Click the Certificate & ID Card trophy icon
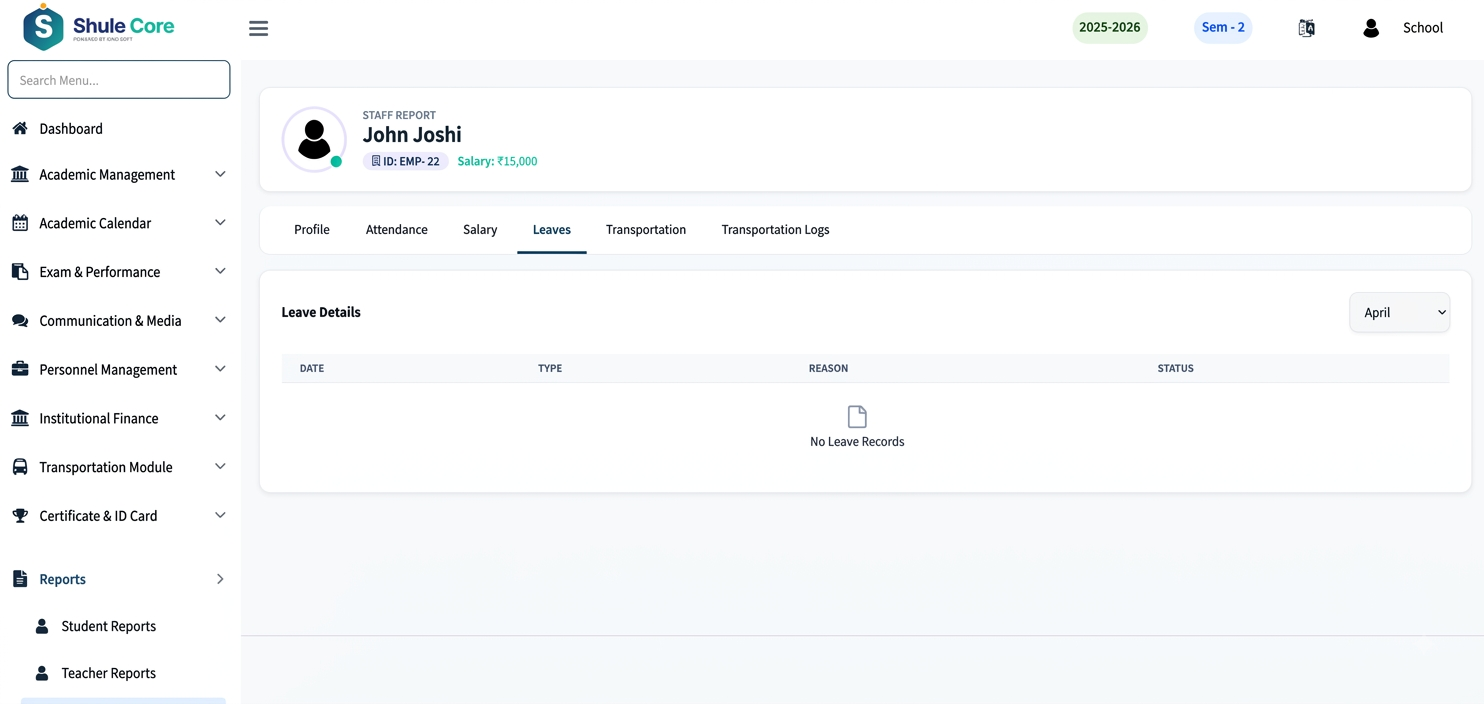Image resolution: width=1484 pixels, height=704 pixels. pyautogui.click(x=20, y=516)
